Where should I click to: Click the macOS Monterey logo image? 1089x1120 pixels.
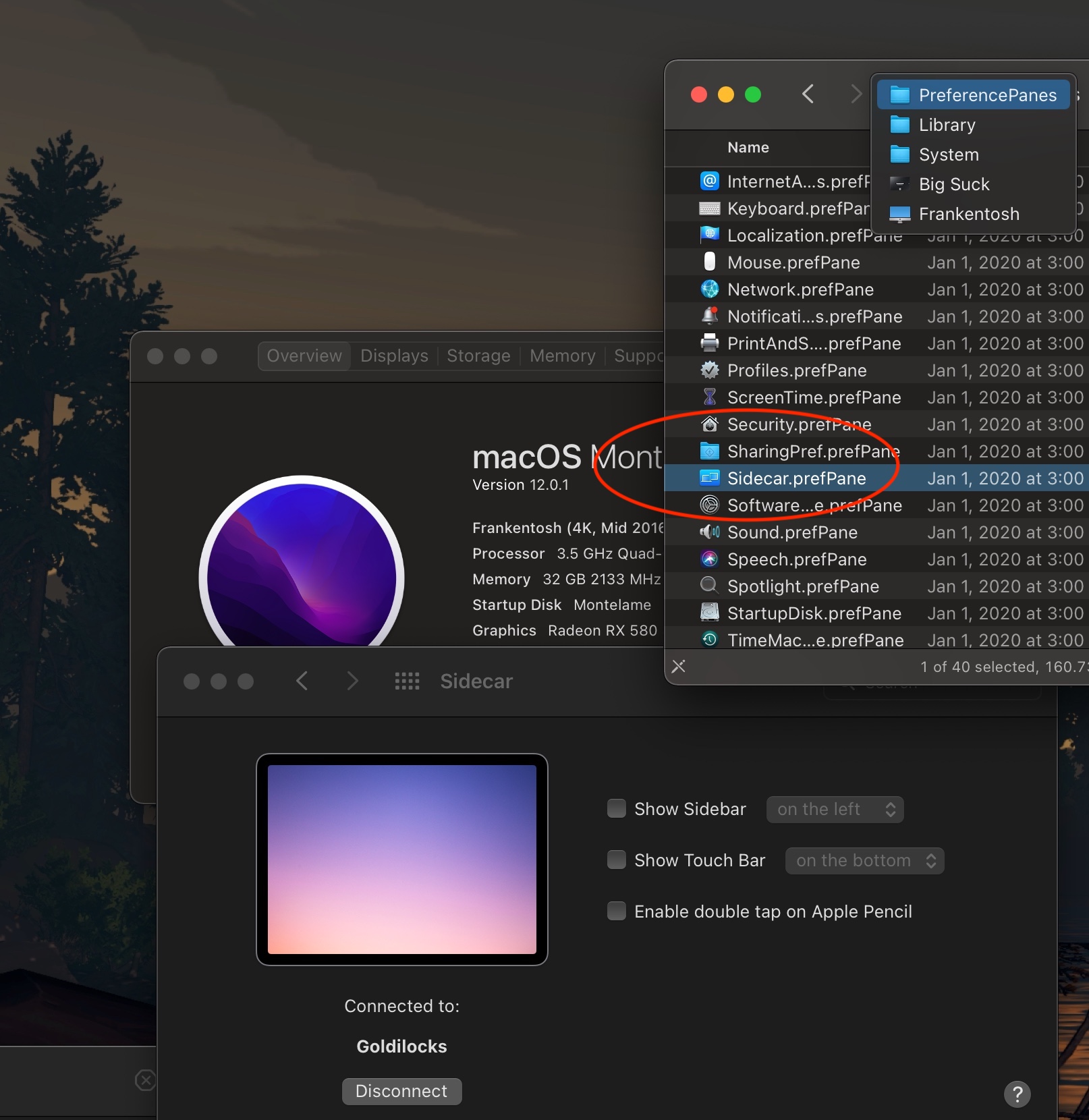(x=302, y=561)
